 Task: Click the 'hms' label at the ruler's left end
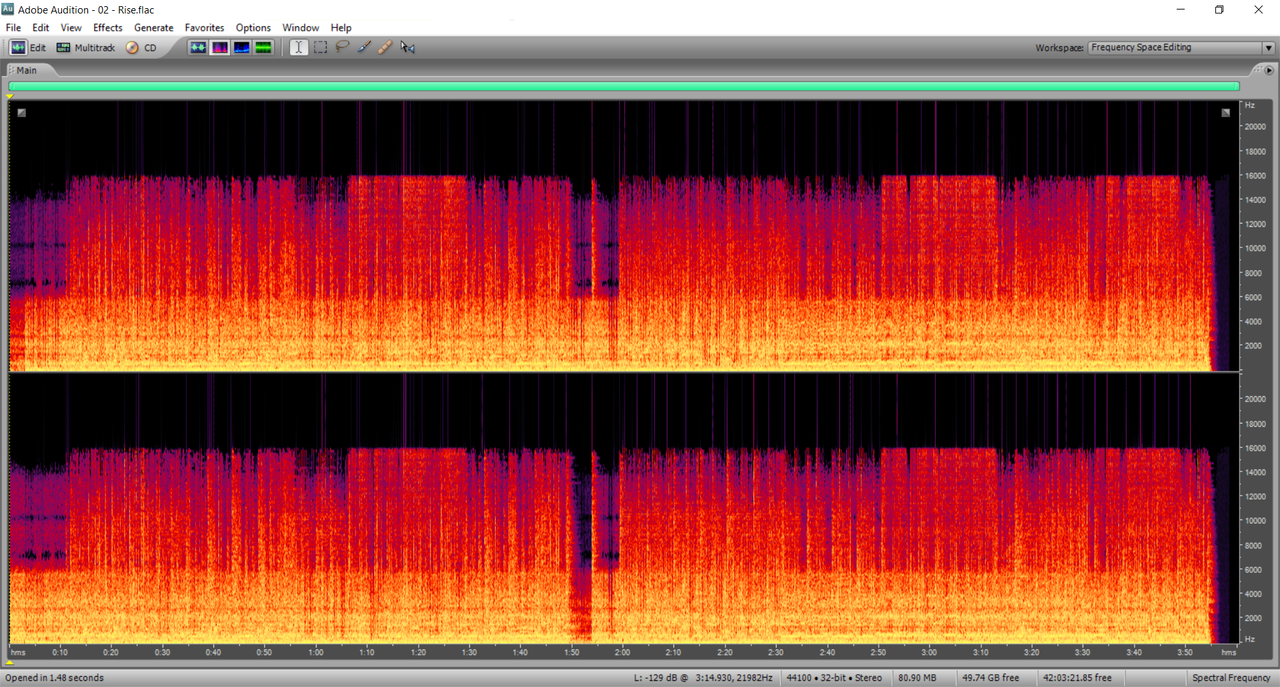pyautogui.click(x=19, y=652)
